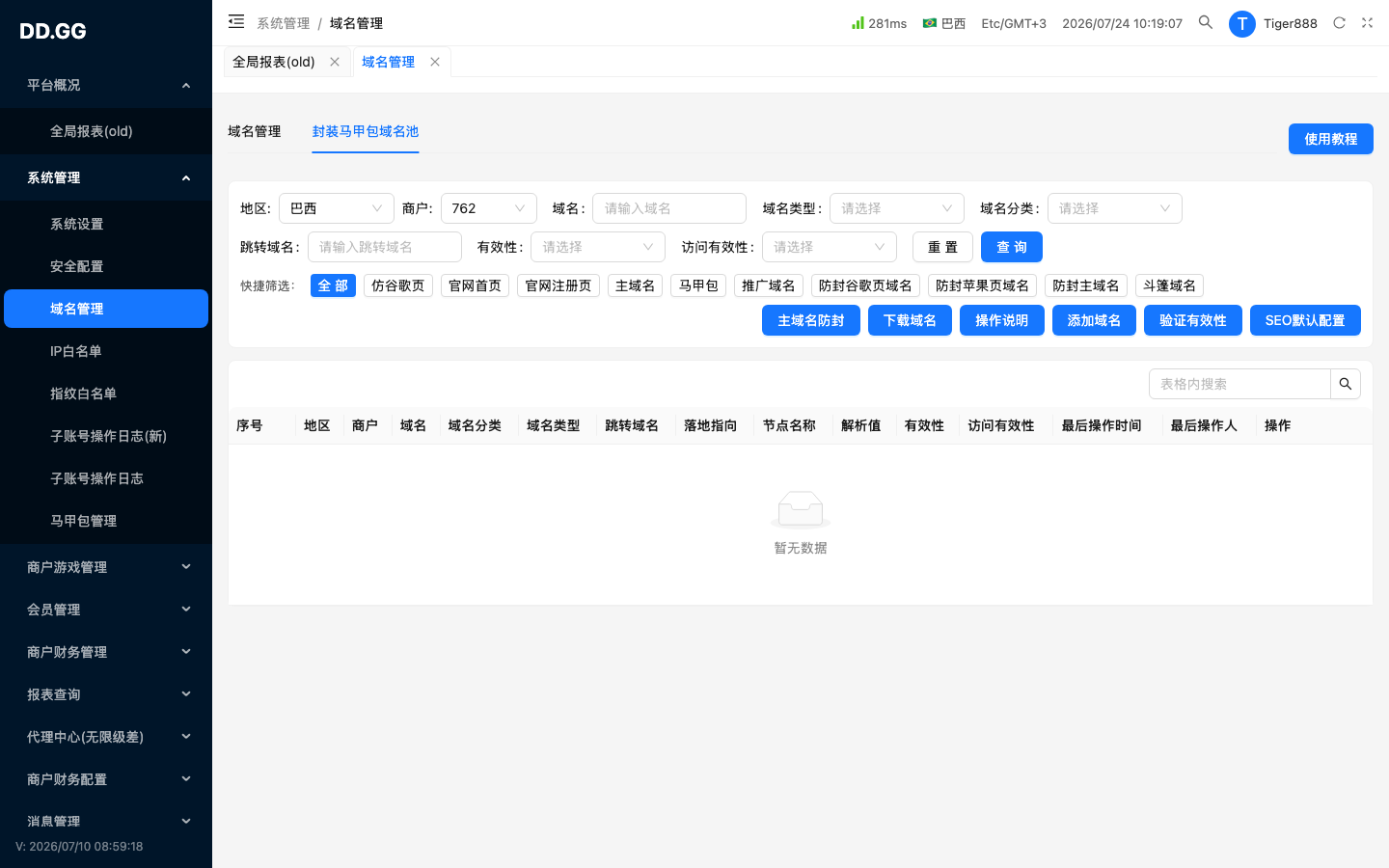Expand the 代理中心(无限级差) section
1389x868 pixels.
(x=106, y=737)
